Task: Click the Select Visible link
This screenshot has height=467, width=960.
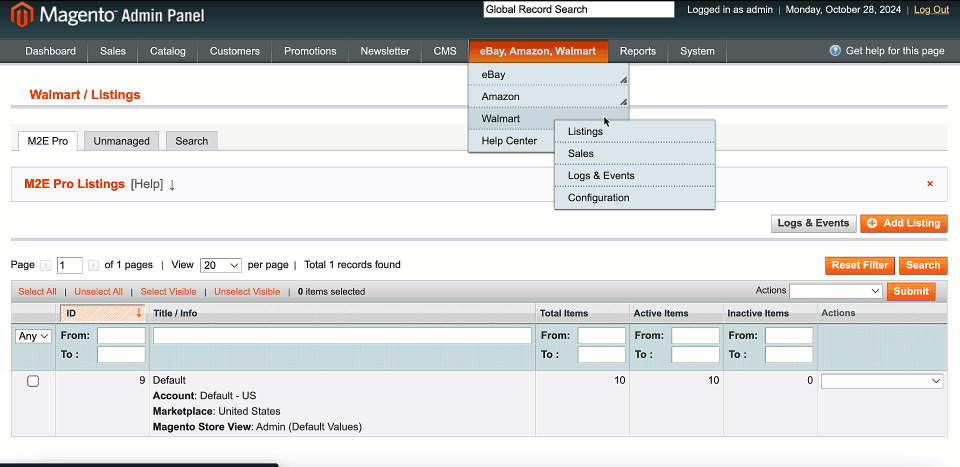Action: (x=168, y=292)
